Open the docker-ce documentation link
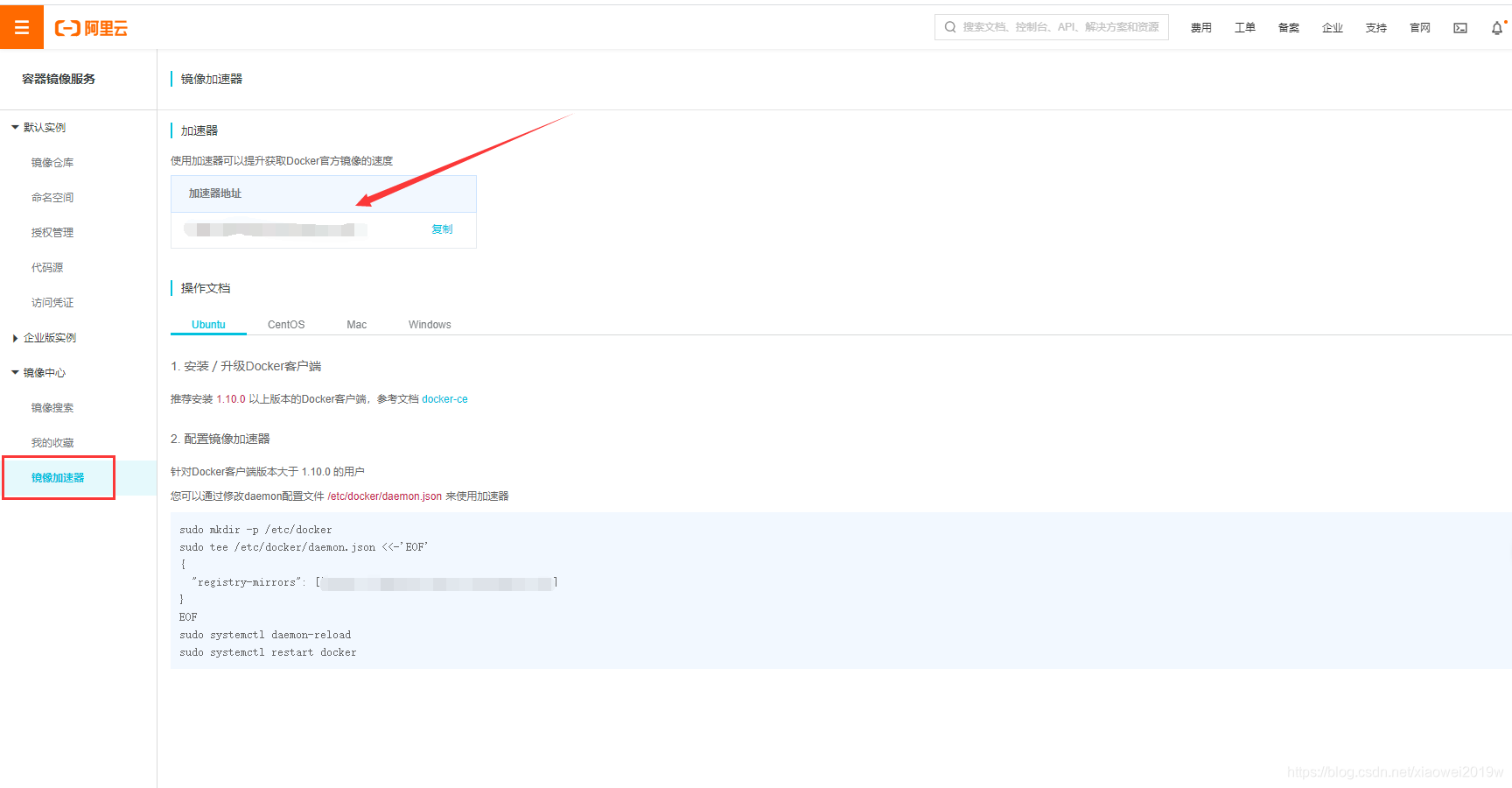 coord(444,399)
